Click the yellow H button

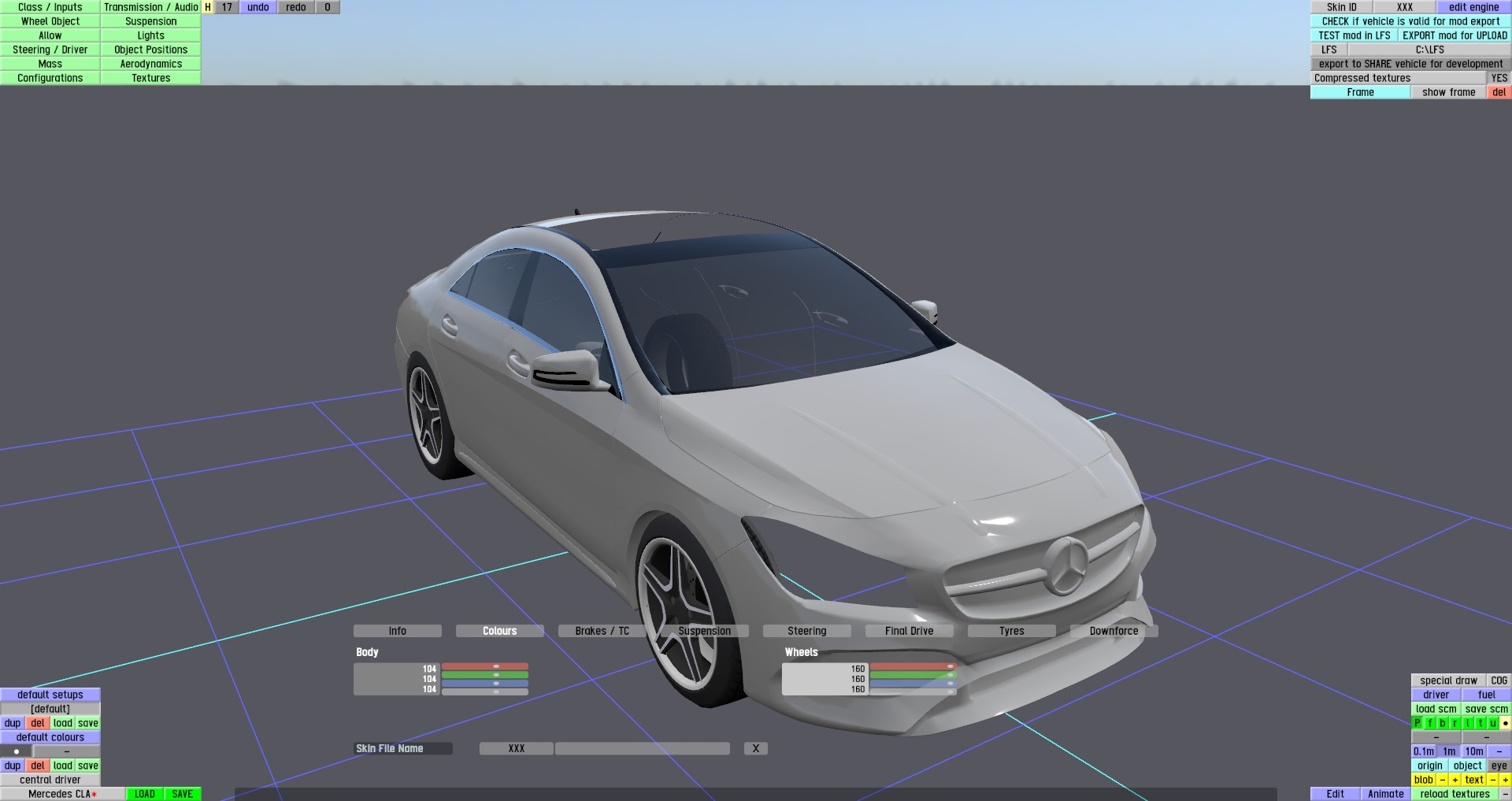(x=208, y=7)
